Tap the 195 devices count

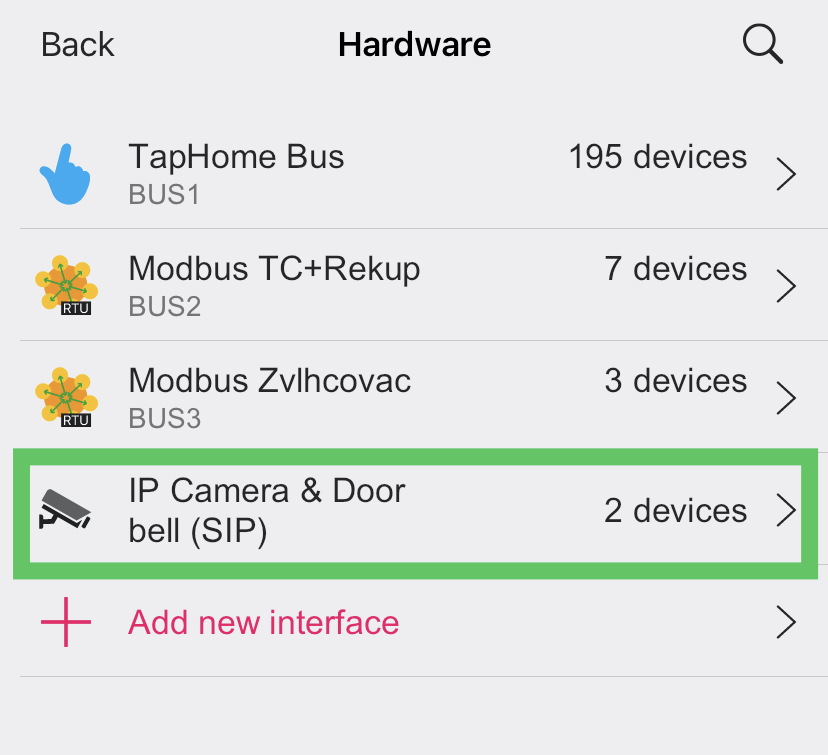pyautogui.click(x=657, y=157)
